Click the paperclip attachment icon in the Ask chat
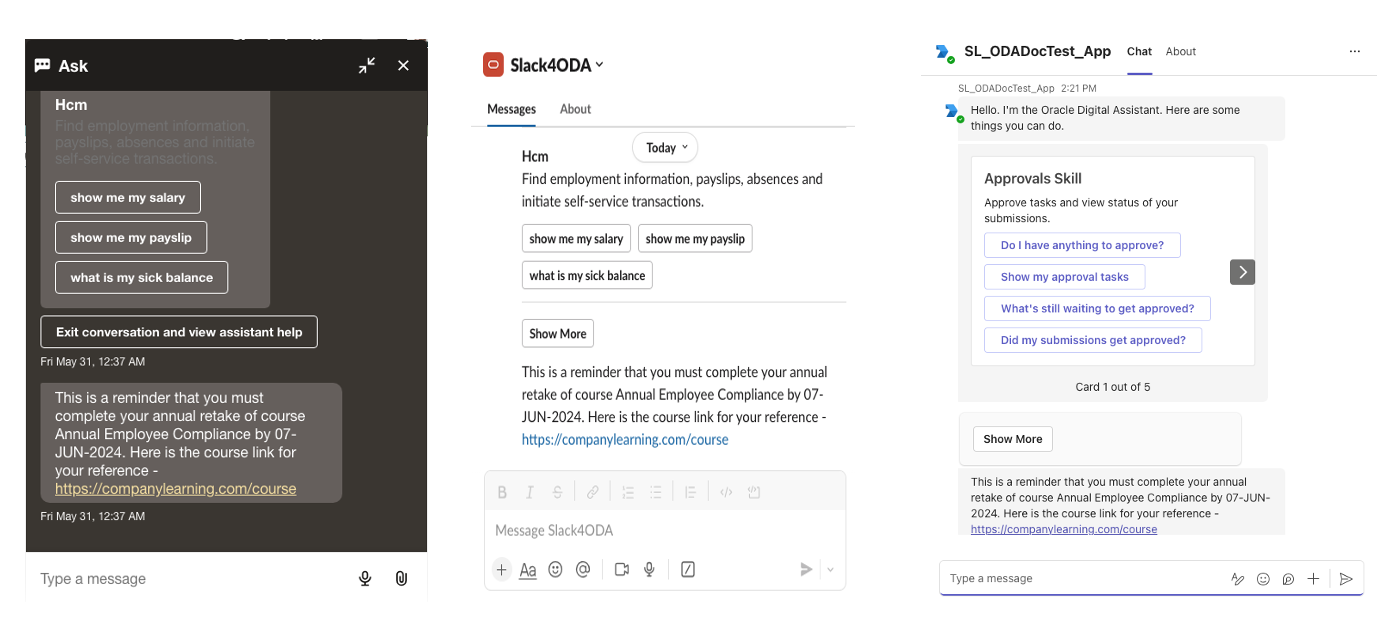Screen dimensions: 1394x628 (x=401, y=578)
